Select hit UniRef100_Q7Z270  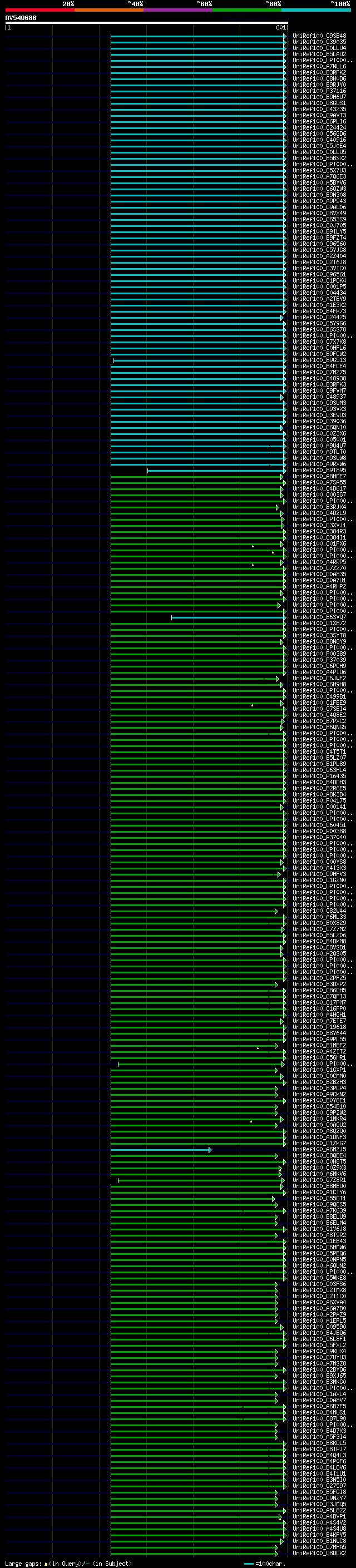319,568
